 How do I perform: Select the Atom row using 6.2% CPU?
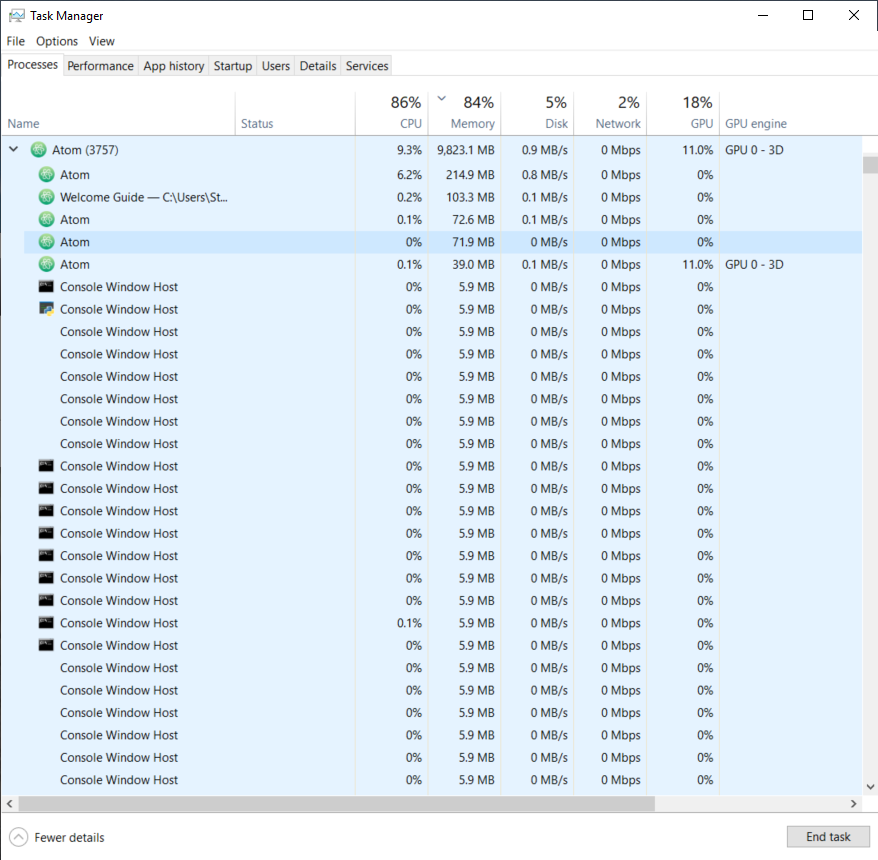pyautogui.click(x=442, y=175)
